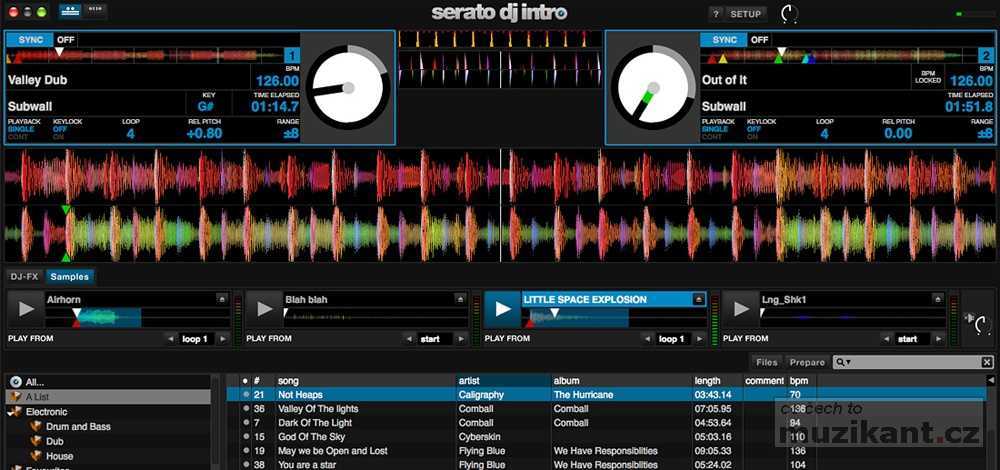Select next play-from option for Airhorn

coord(222,339)
